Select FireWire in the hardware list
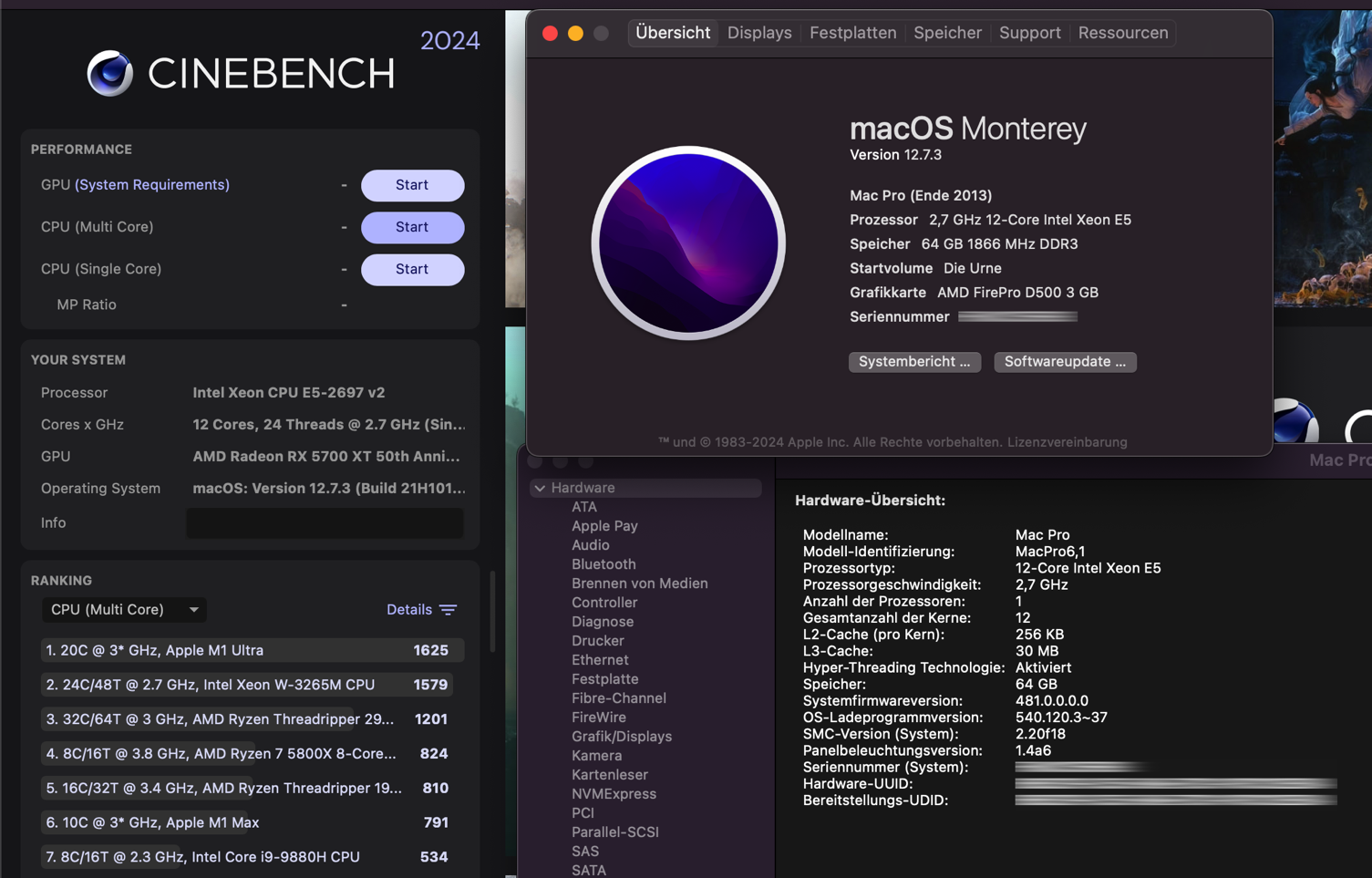Screen dimensions: 1372x878 click(x=598, y=718)
